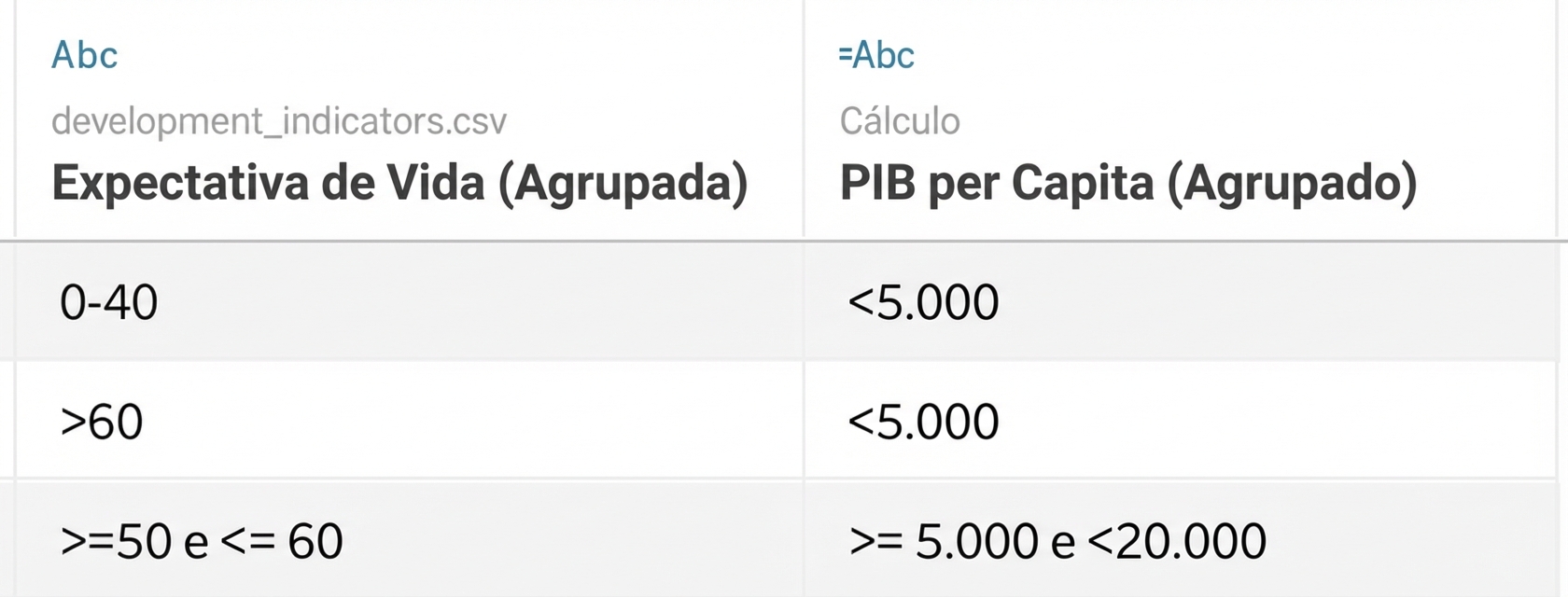Click the blank header area right of the =Abc icon
Viewport: 1568px width, 597px height.
point(1213,56)
